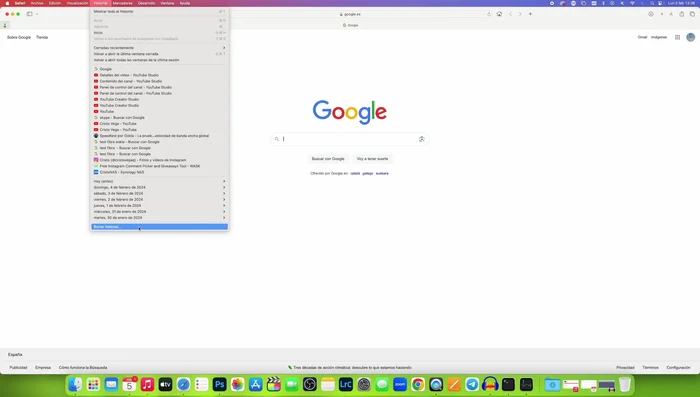Choose Mostrar todo el historial
This screenshot has width=700, height=397.
pyautogui.click(x=159, y=12)
